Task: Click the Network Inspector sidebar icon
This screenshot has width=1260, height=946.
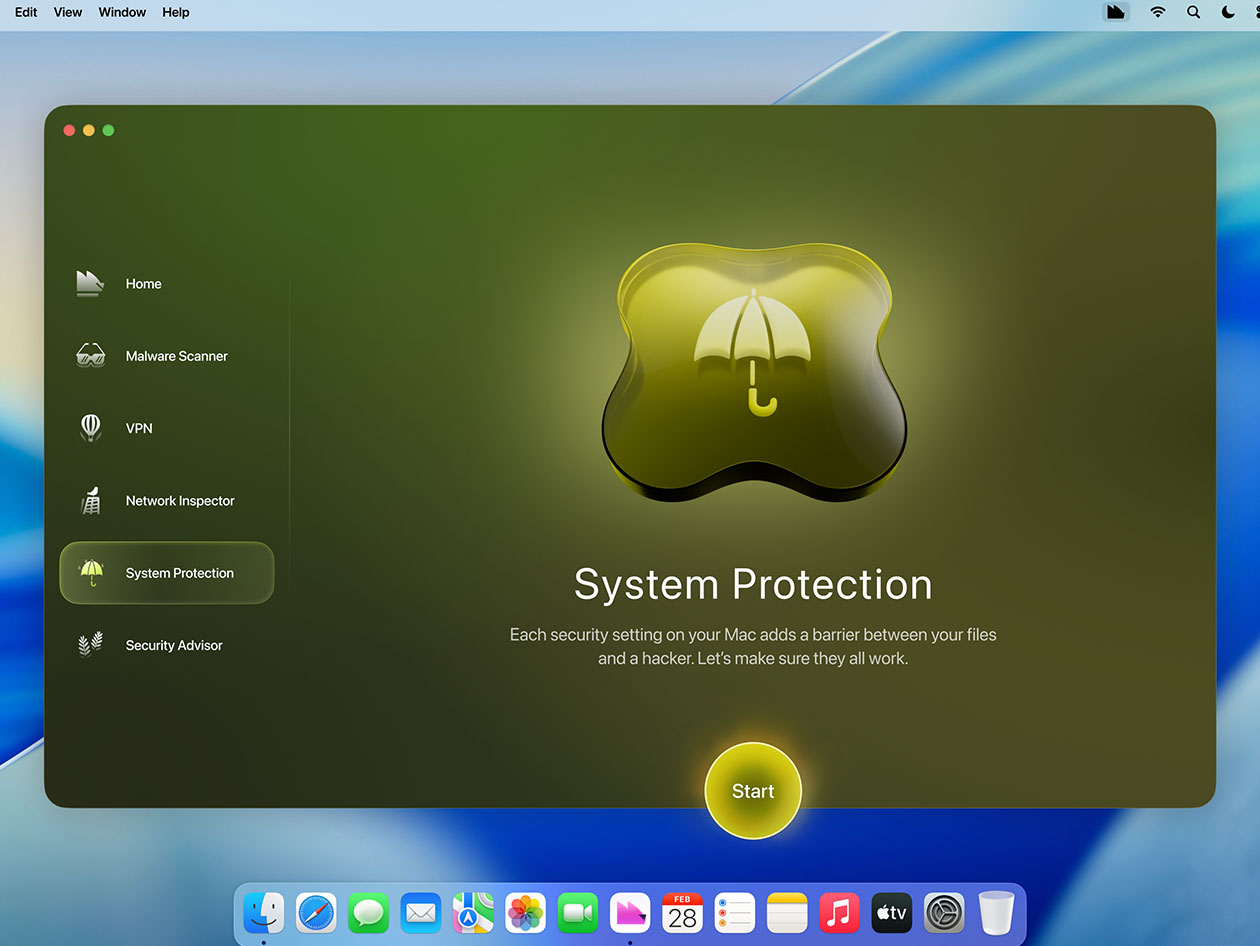Action: click(90, 500)
